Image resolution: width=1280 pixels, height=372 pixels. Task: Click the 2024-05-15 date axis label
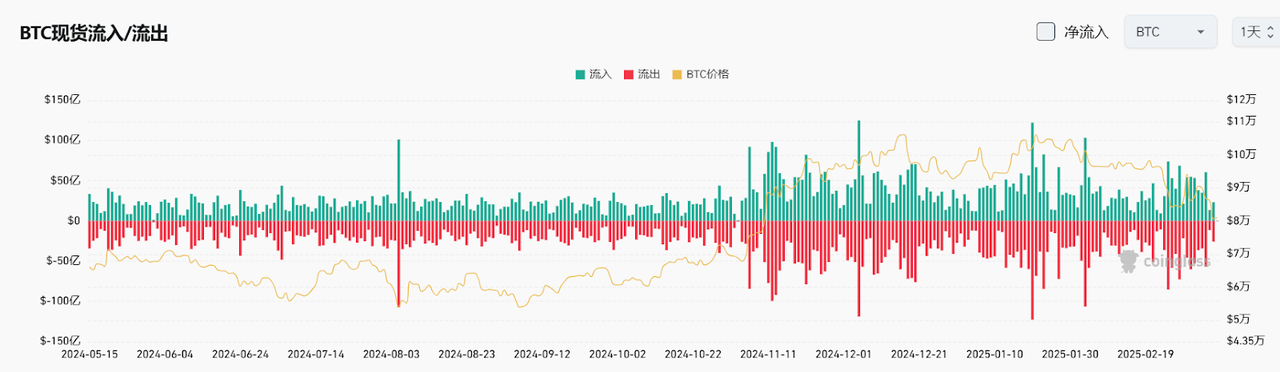pos(89,354)
